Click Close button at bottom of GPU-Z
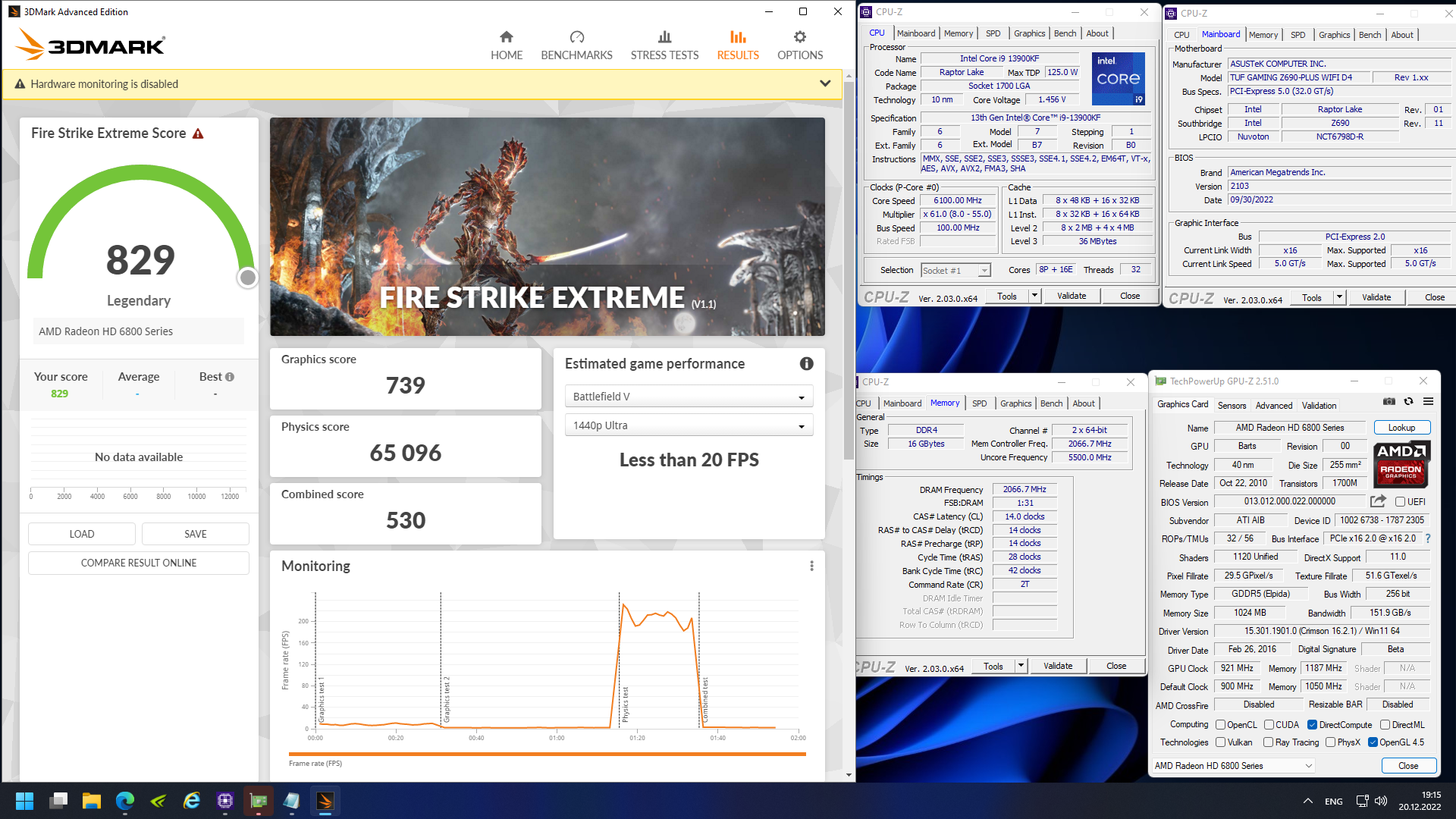This screenshot has width=1456, height=819. click(1408, 766)
